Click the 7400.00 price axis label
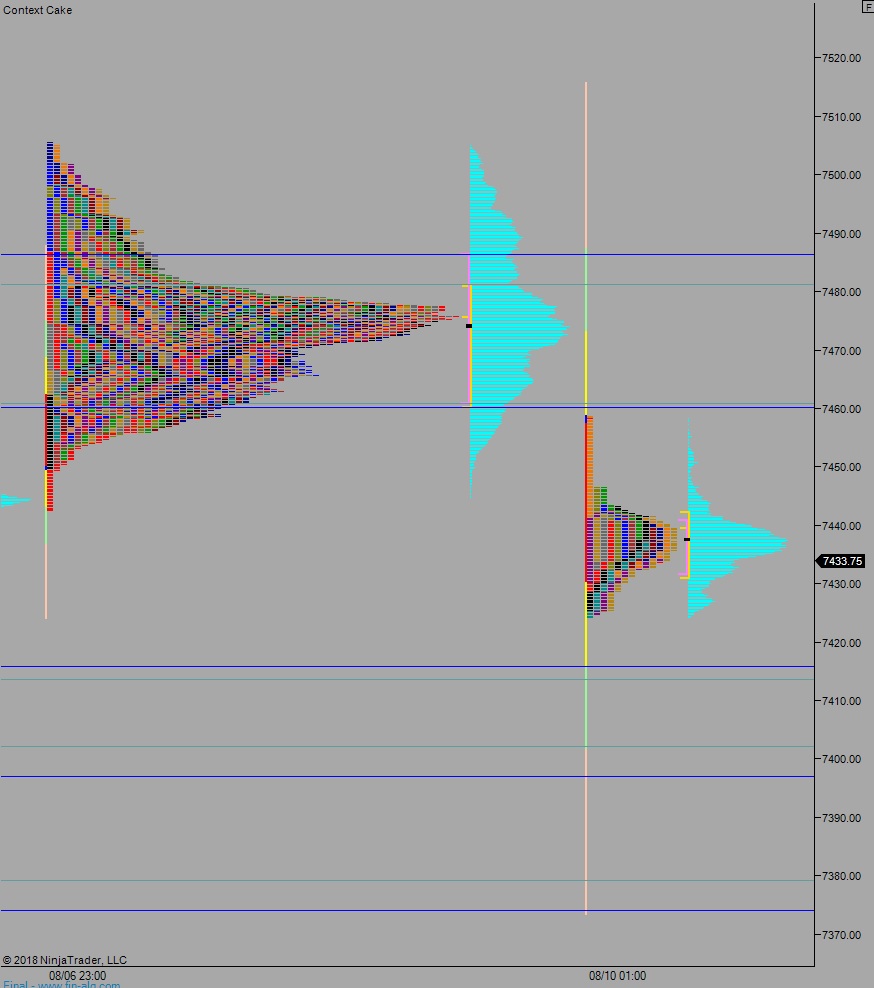Screen dimensions: 874x988 [x=841, y=759]
